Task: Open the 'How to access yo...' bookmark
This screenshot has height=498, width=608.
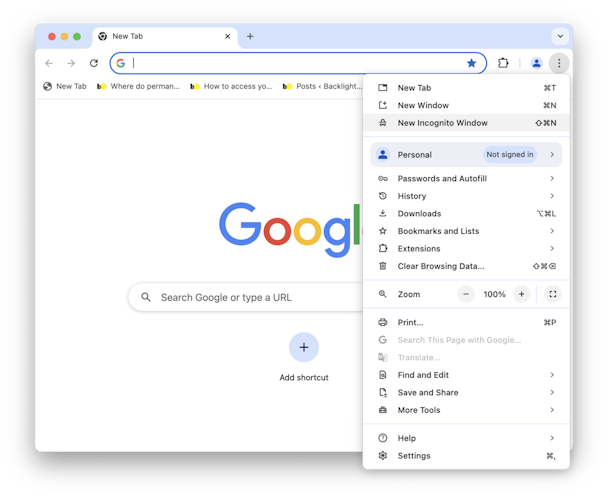Action: (x=231, y=86)
